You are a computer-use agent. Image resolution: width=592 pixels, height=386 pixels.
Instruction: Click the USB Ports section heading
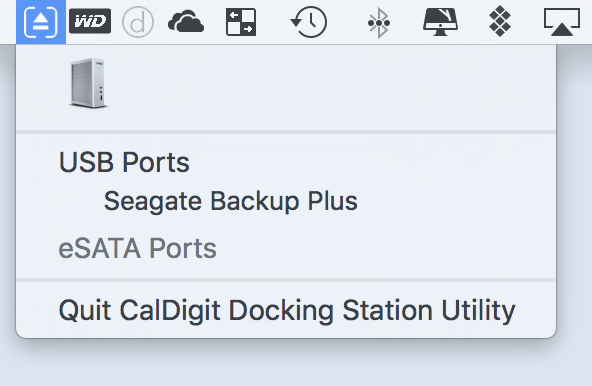point(124,162)
